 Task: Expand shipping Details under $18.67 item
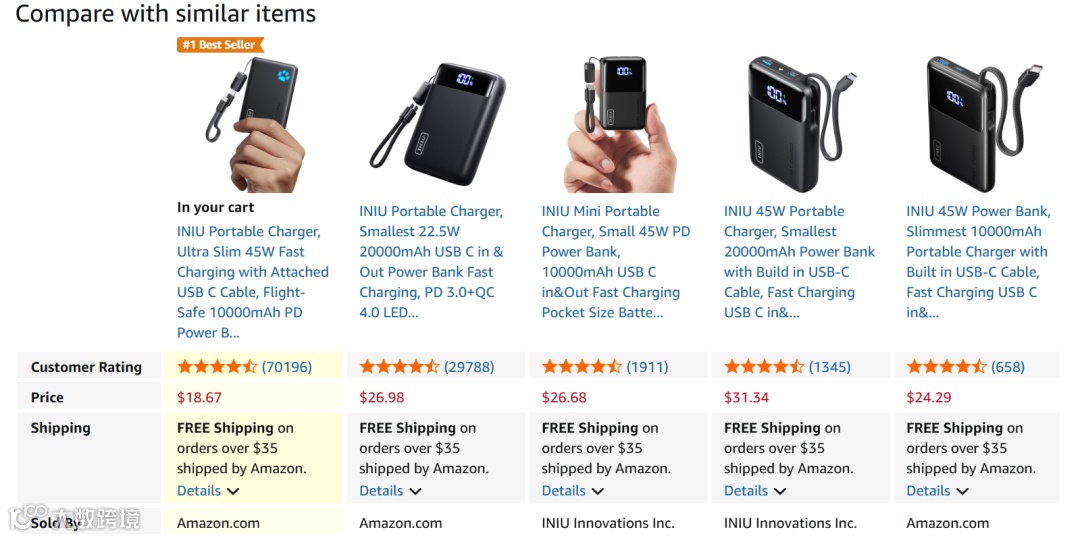[208, 491]
